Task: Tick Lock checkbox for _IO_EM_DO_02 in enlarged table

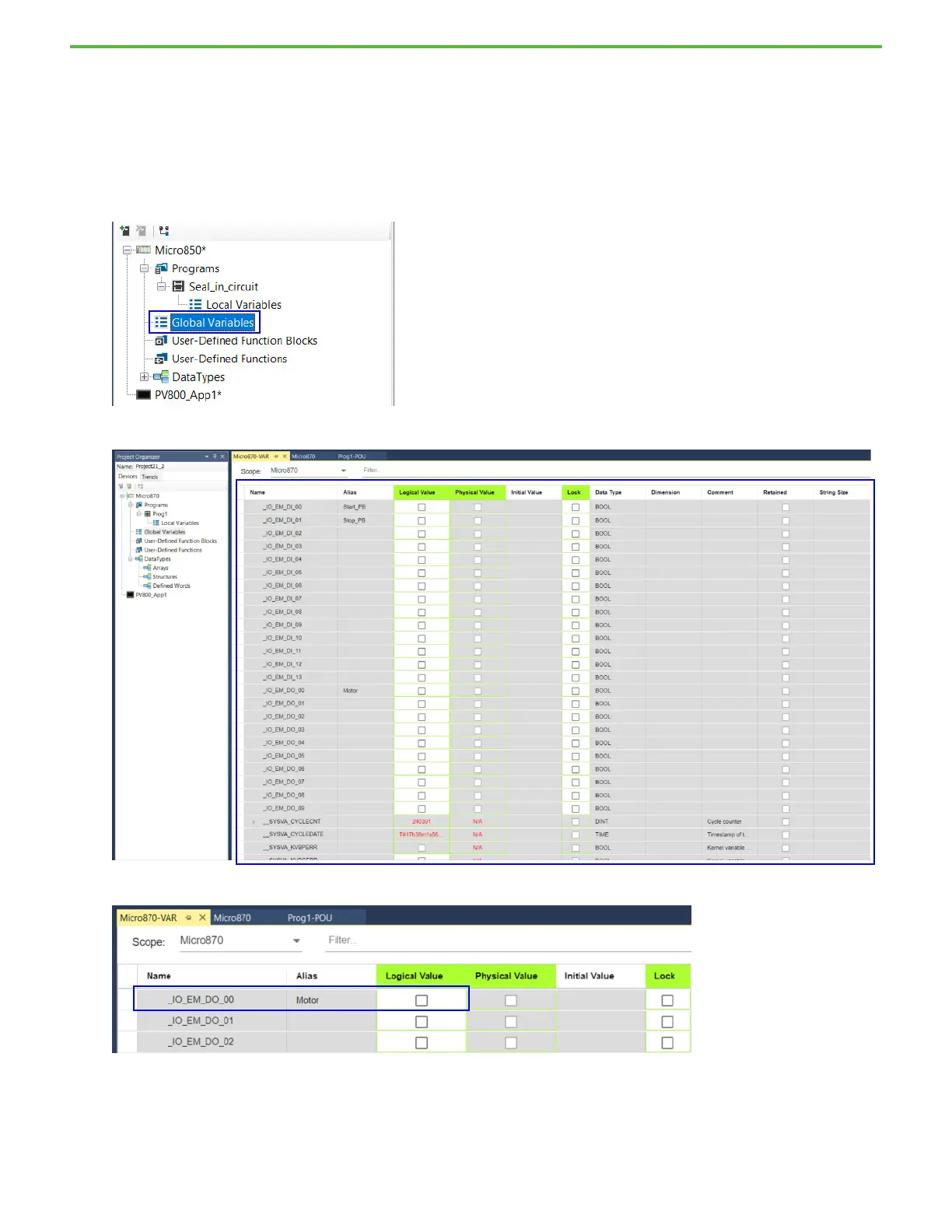Action: point(667,1042)
